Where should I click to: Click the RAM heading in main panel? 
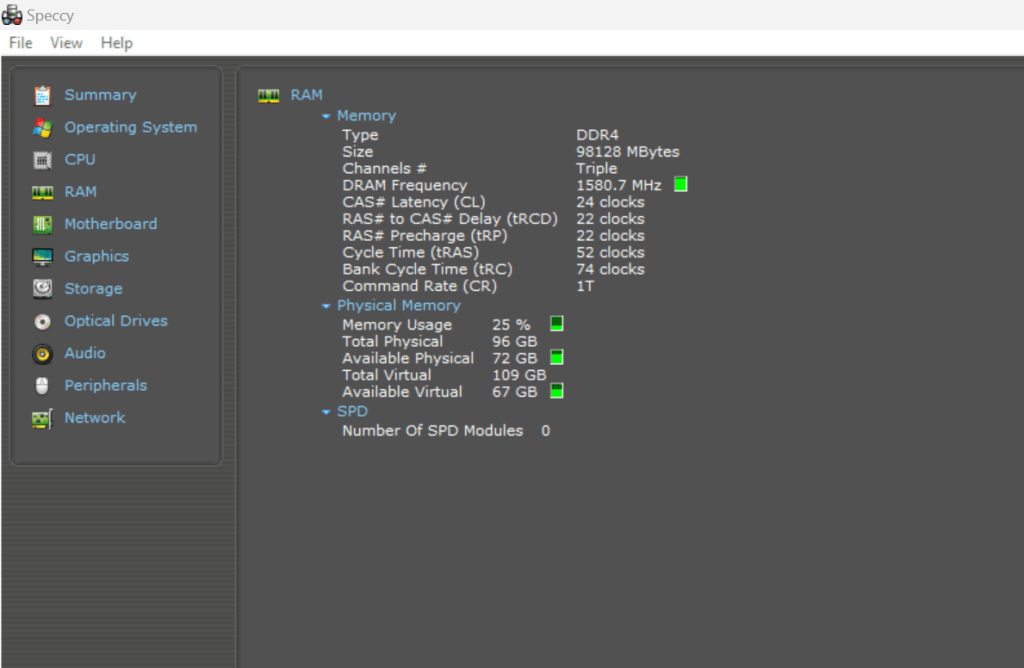pos(306,95)
